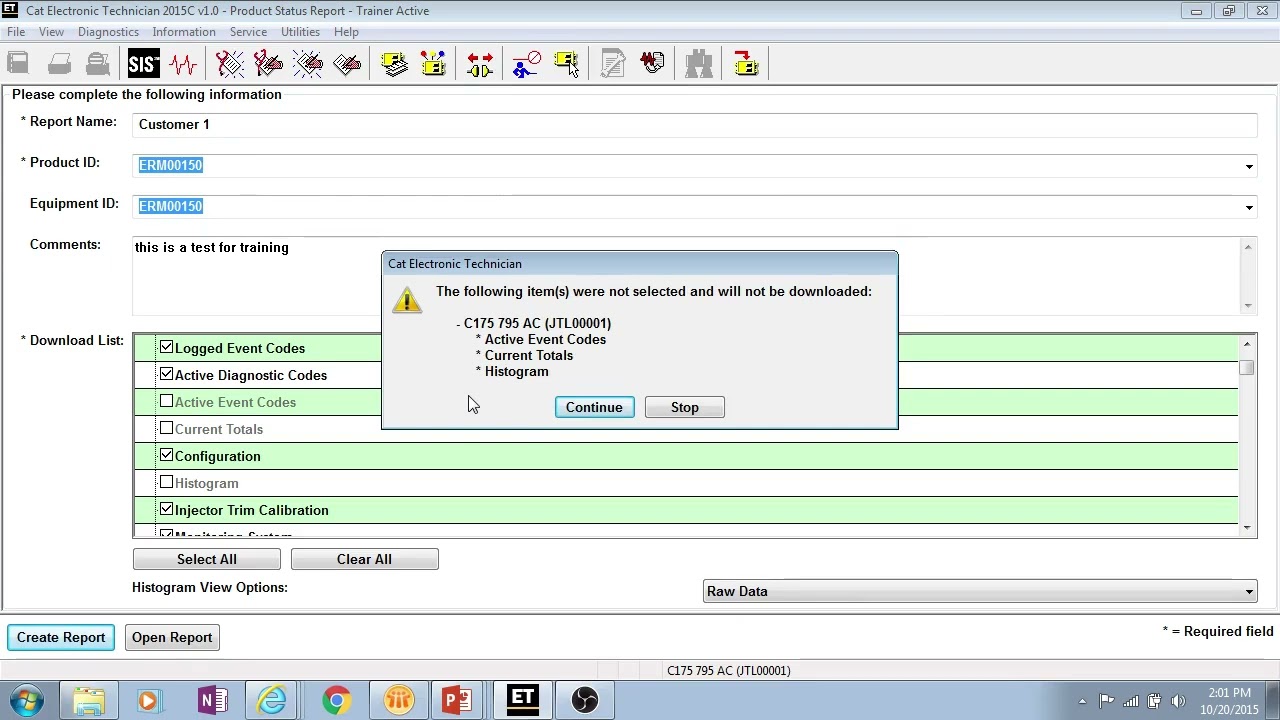1280x720 pixels.
Task: Open the Logged Event Codes toolbar icon
Action: [x=347, y=65]
